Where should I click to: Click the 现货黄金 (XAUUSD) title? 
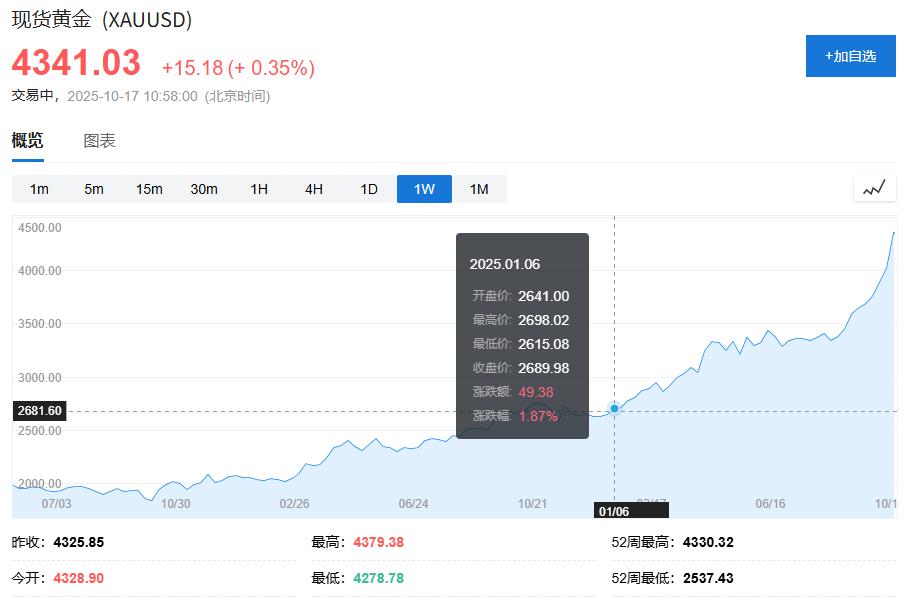tap(102, 20)
